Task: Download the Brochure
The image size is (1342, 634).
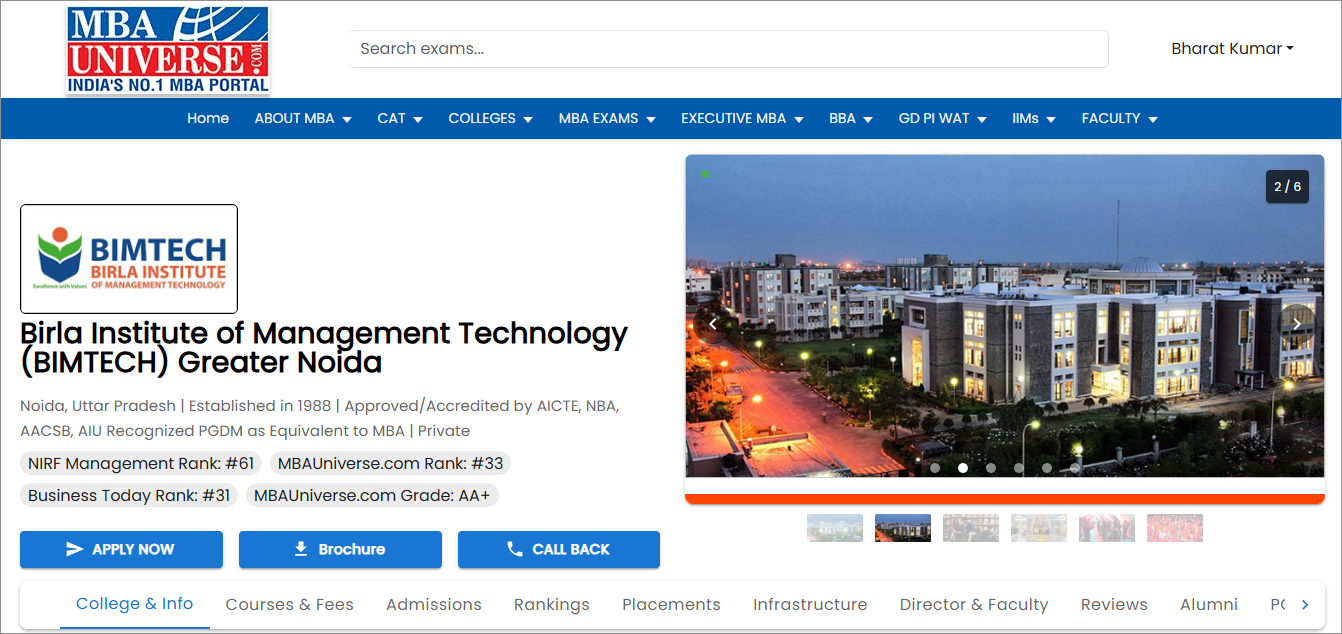Action: (340, 549)
